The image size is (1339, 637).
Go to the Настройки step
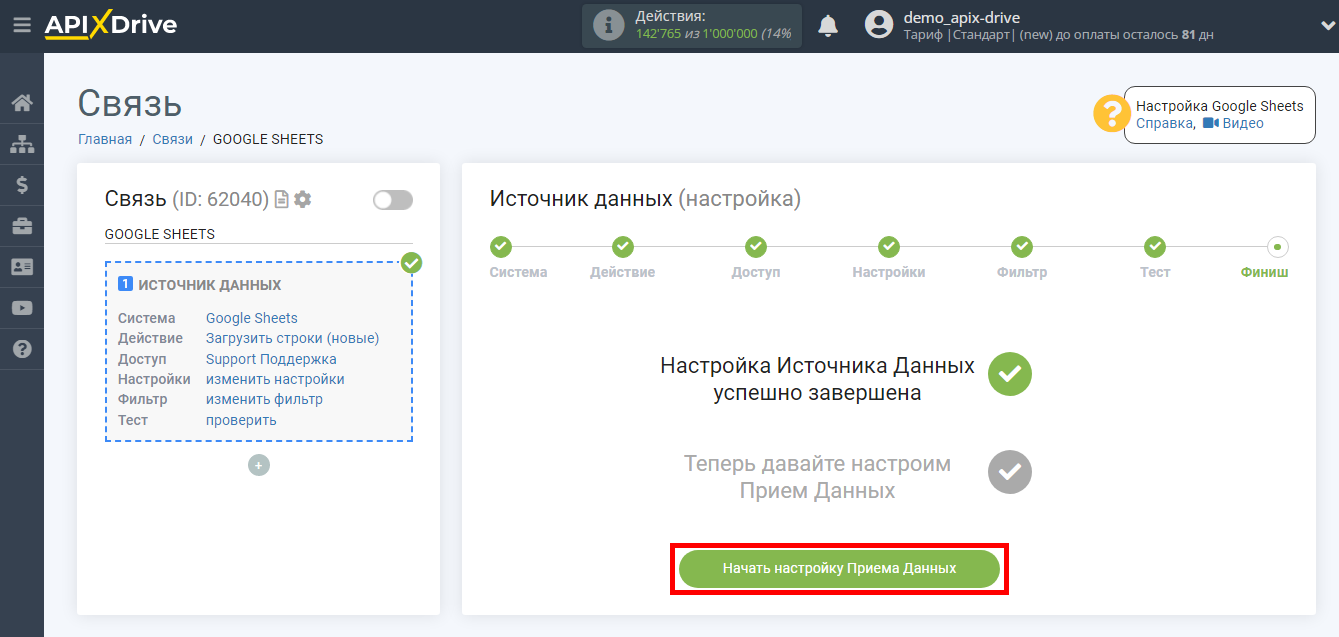point(889,247)
